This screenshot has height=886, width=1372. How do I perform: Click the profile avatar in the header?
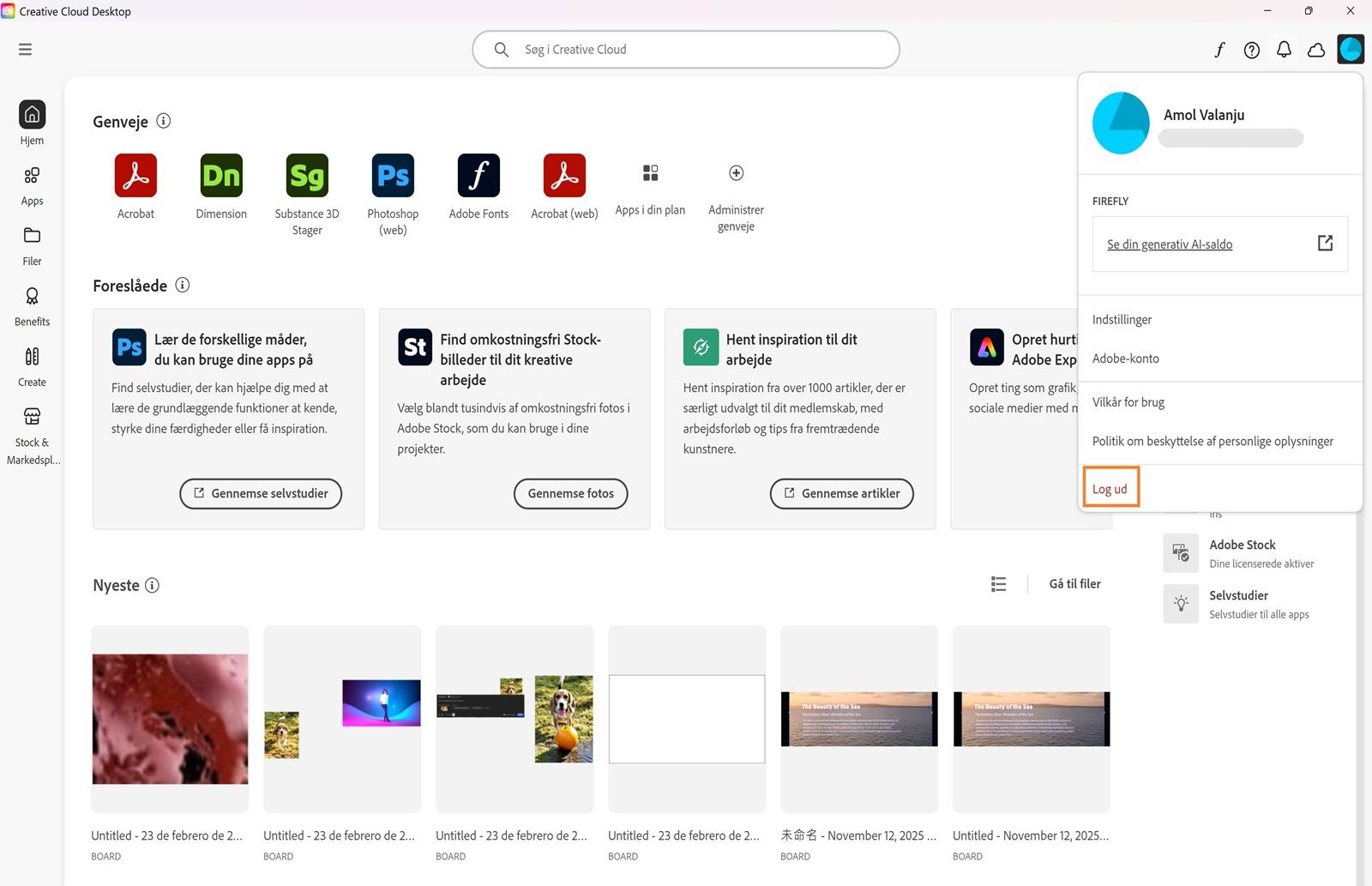point(1351,49)
